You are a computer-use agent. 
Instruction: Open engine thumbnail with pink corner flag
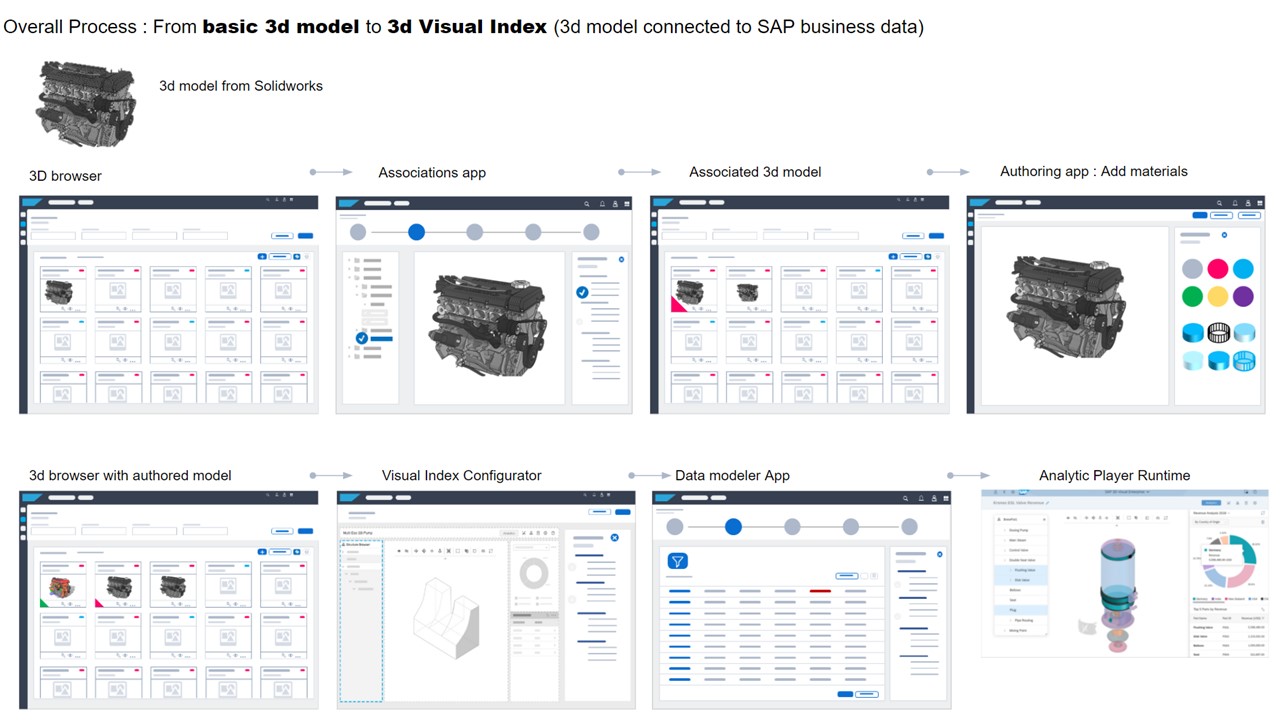[x=688, y=294]
